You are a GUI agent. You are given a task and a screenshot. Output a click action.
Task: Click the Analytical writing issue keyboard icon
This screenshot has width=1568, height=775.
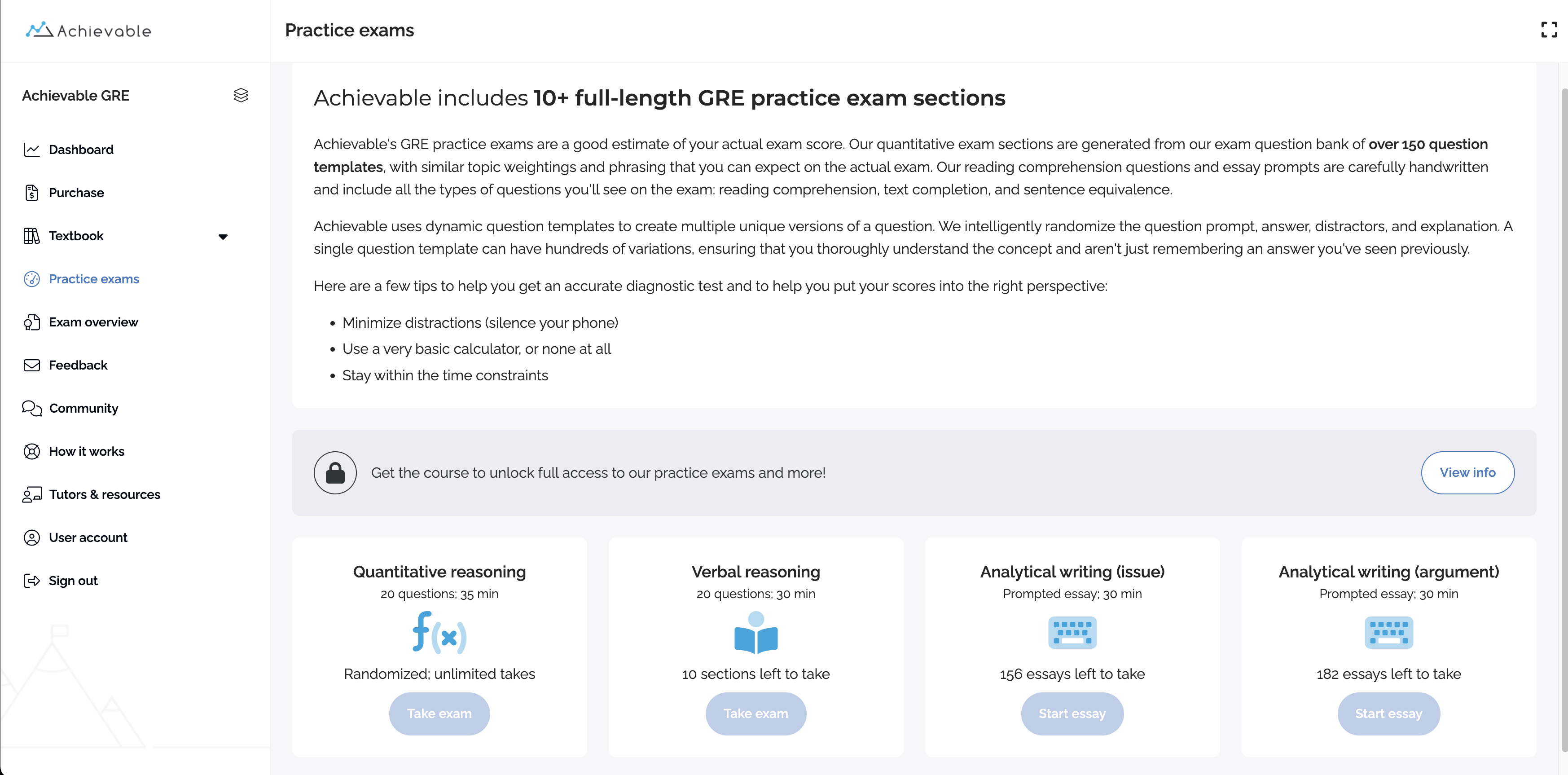coord(1072,633)
